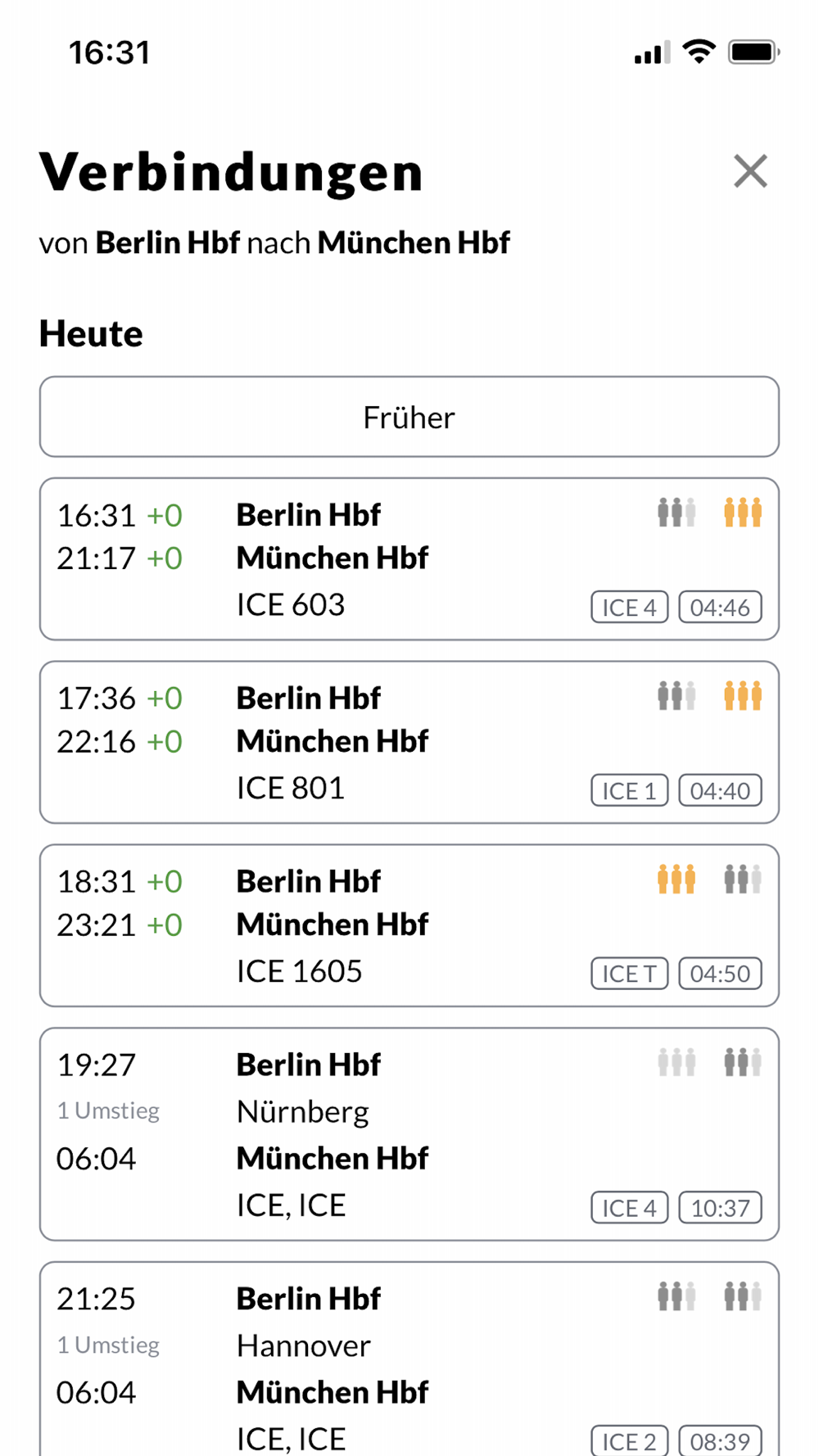
Task: Tap the ICE 1 train type badge
Action: pos(629,791)
